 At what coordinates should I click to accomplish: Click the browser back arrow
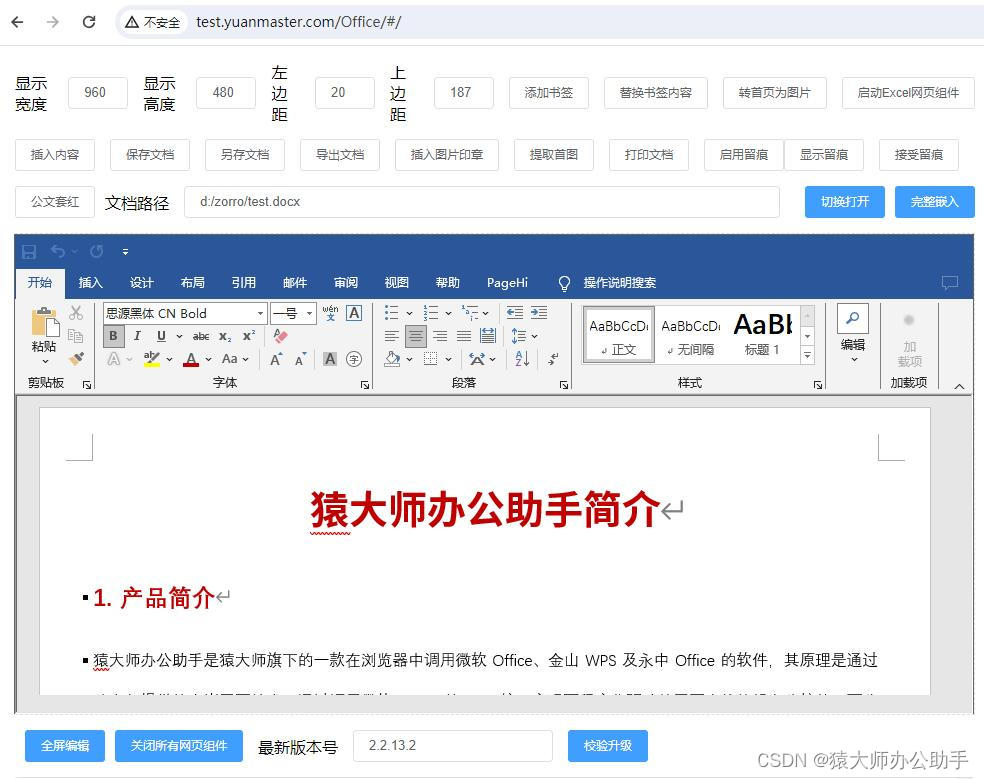click(x=18, y=22)
